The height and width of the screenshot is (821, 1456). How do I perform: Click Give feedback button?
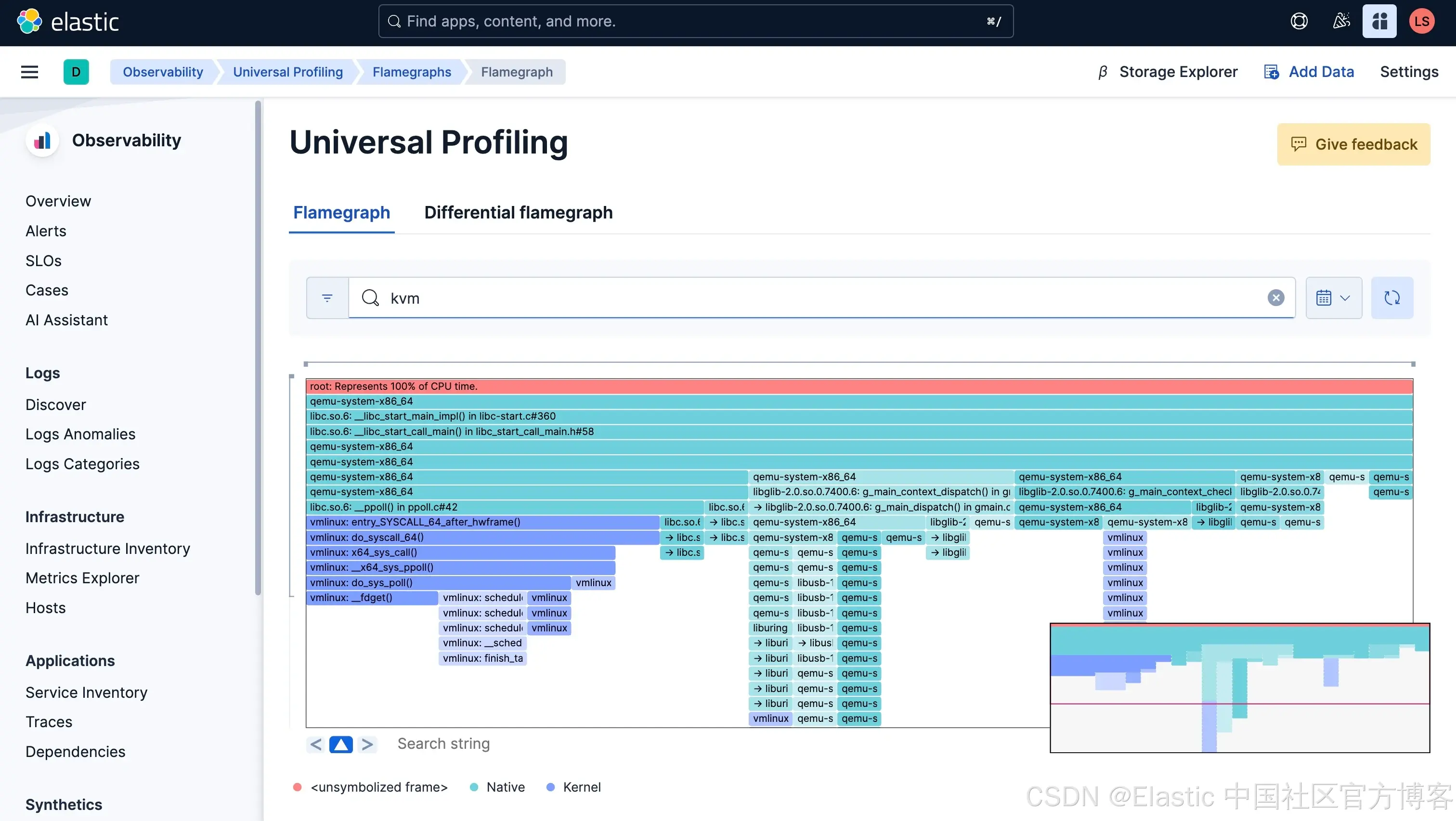click(x=1353, y=144)
